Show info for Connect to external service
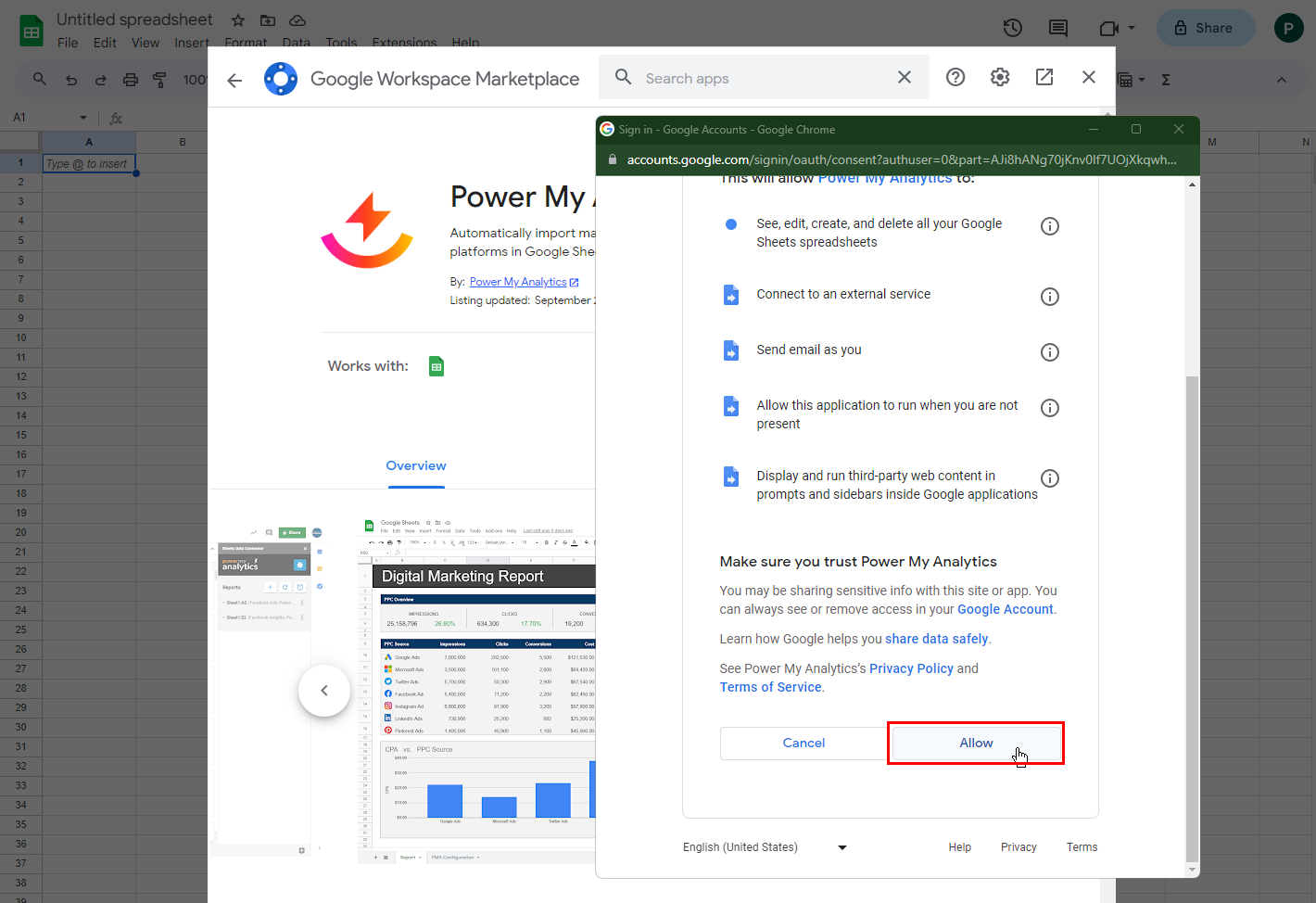The width and height of the screenshot is (1316, 903). (x=1049, y=297)
